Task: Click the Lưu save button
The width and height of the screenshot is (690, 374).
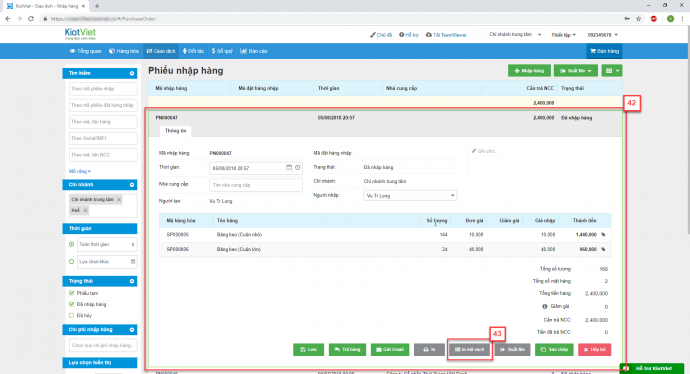Action: (308, 349)
